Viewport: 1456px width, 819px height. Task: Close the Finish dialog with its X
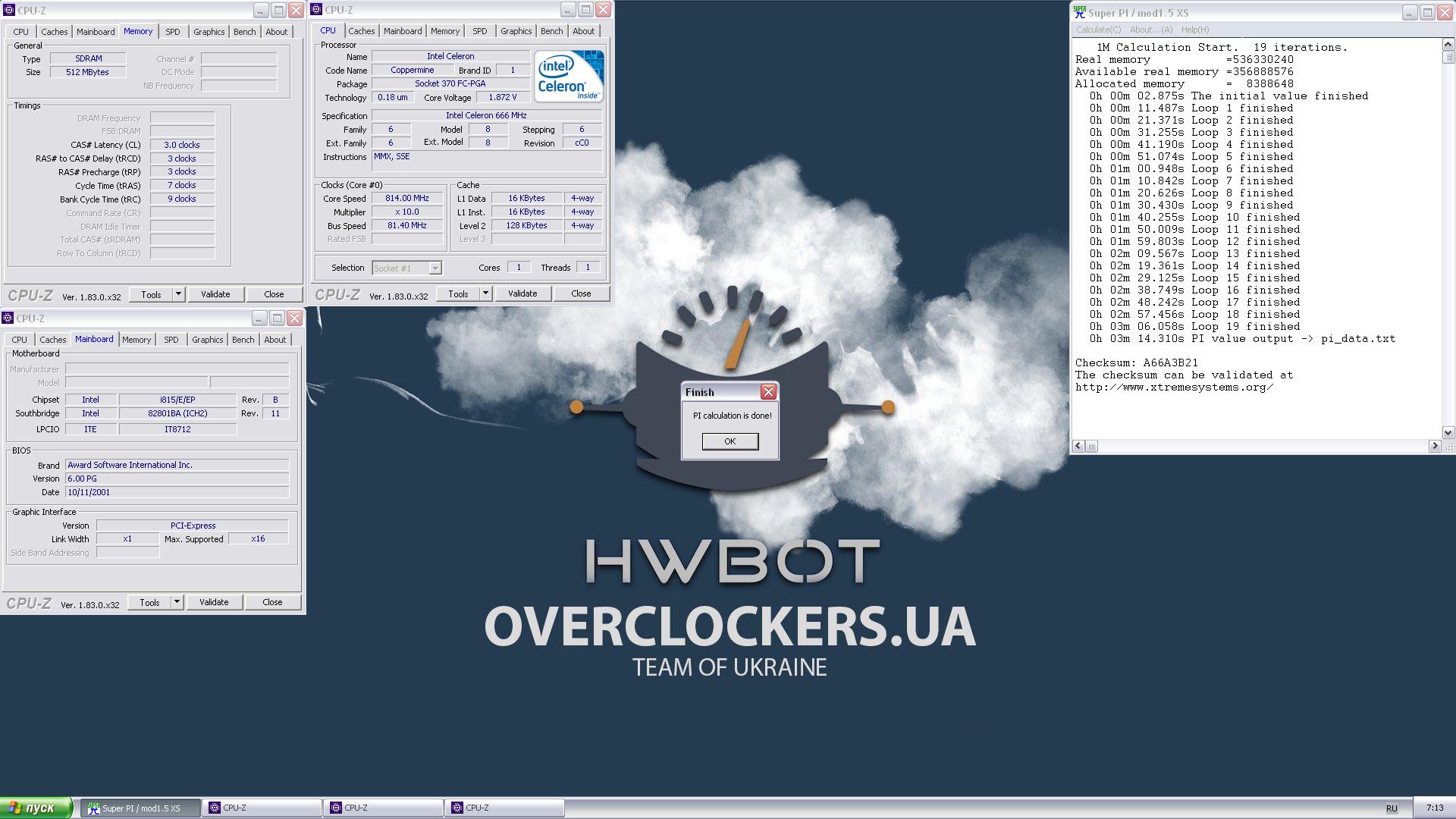[768, 392]
